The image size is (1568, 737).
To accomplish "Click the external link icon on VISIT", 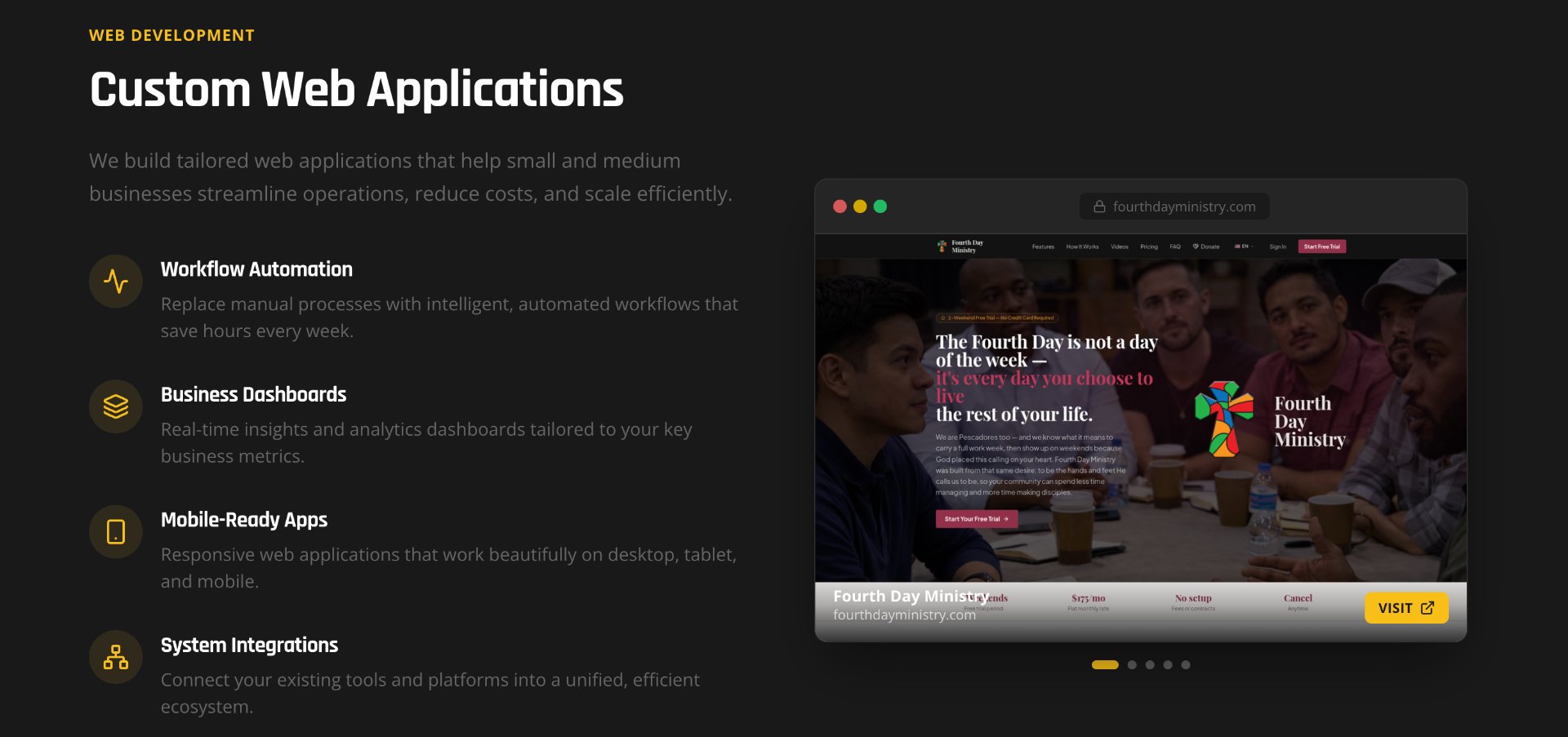I will click(x=1428, y=608).
